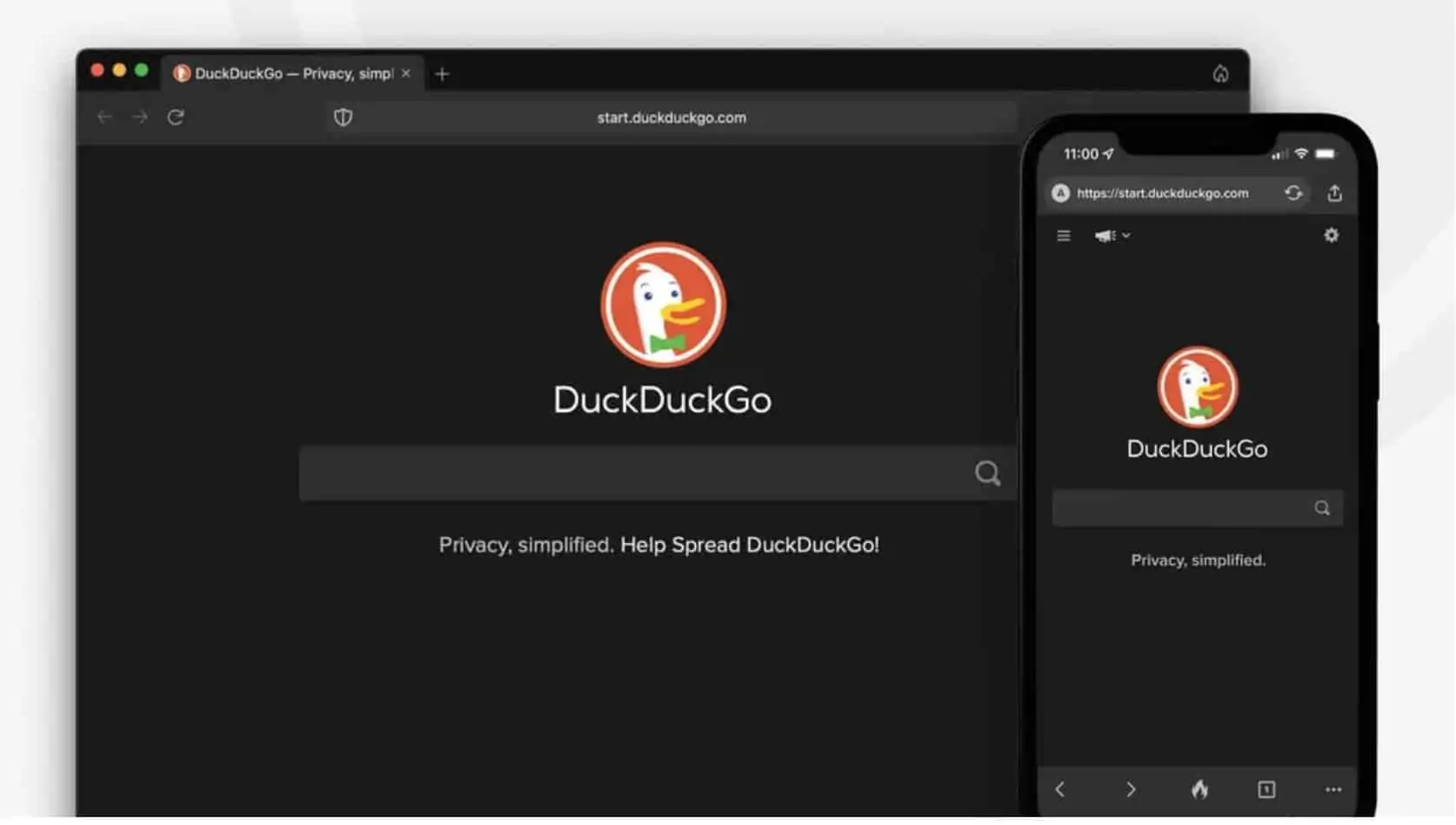Open mobile browser settings via gear icon
The image size is (1456, 825).
click(x=1331, y=235)
